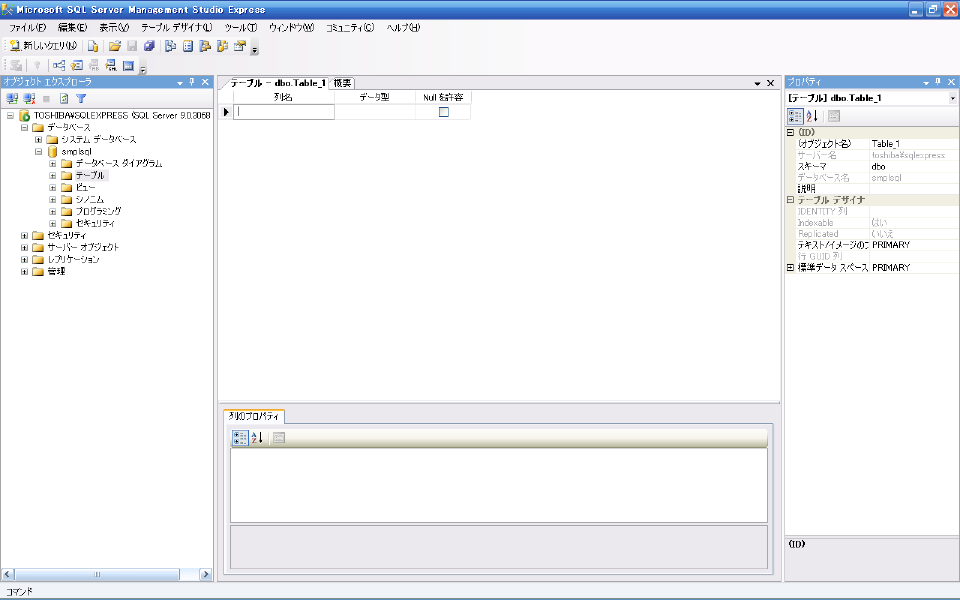
Task: Click the Relationships icon in designer toolbar
Action: click(59, 66)
